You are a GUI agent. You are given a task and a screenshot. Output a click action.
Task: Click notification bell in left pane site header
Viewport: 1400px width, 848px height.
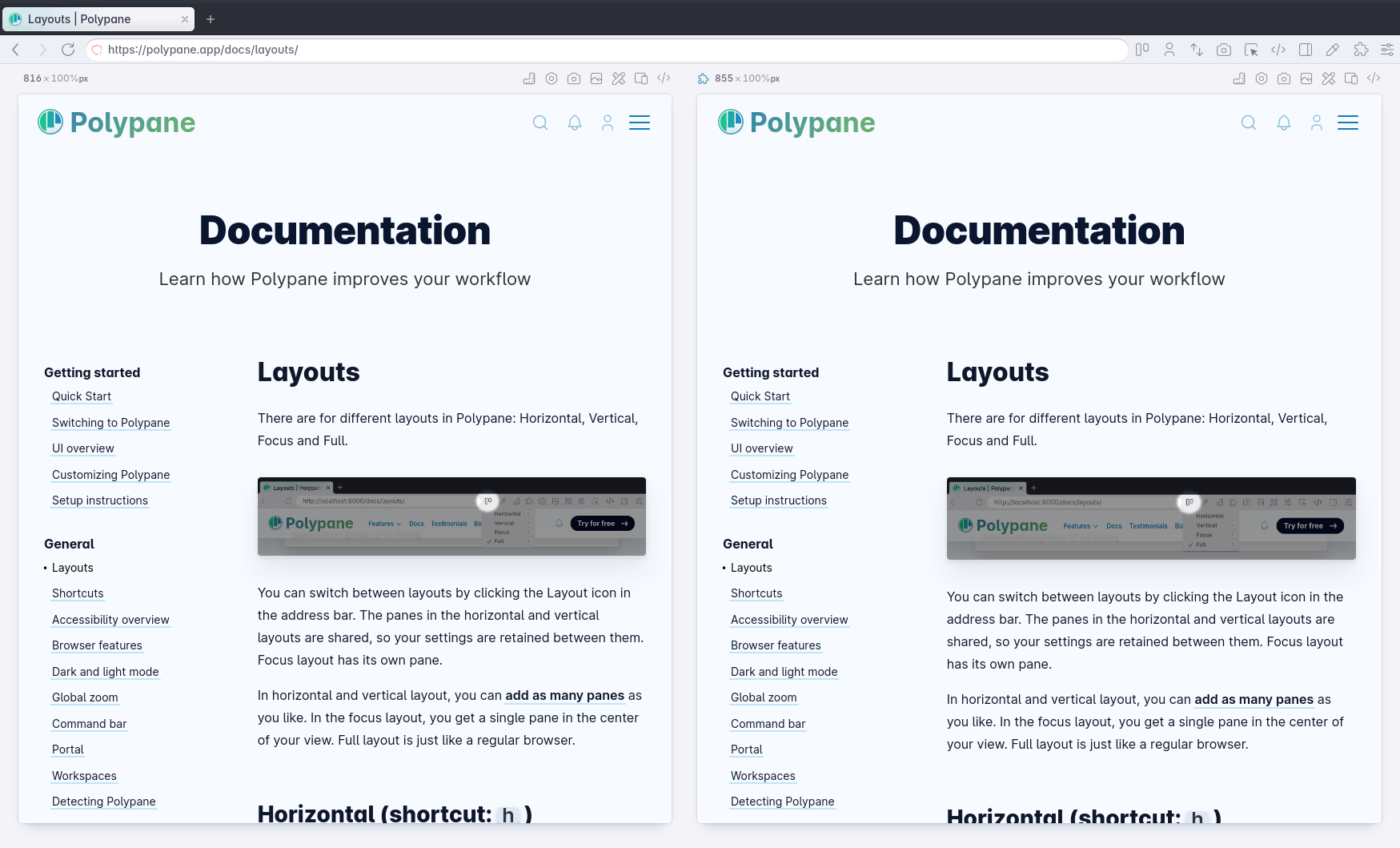click(575, 123)
